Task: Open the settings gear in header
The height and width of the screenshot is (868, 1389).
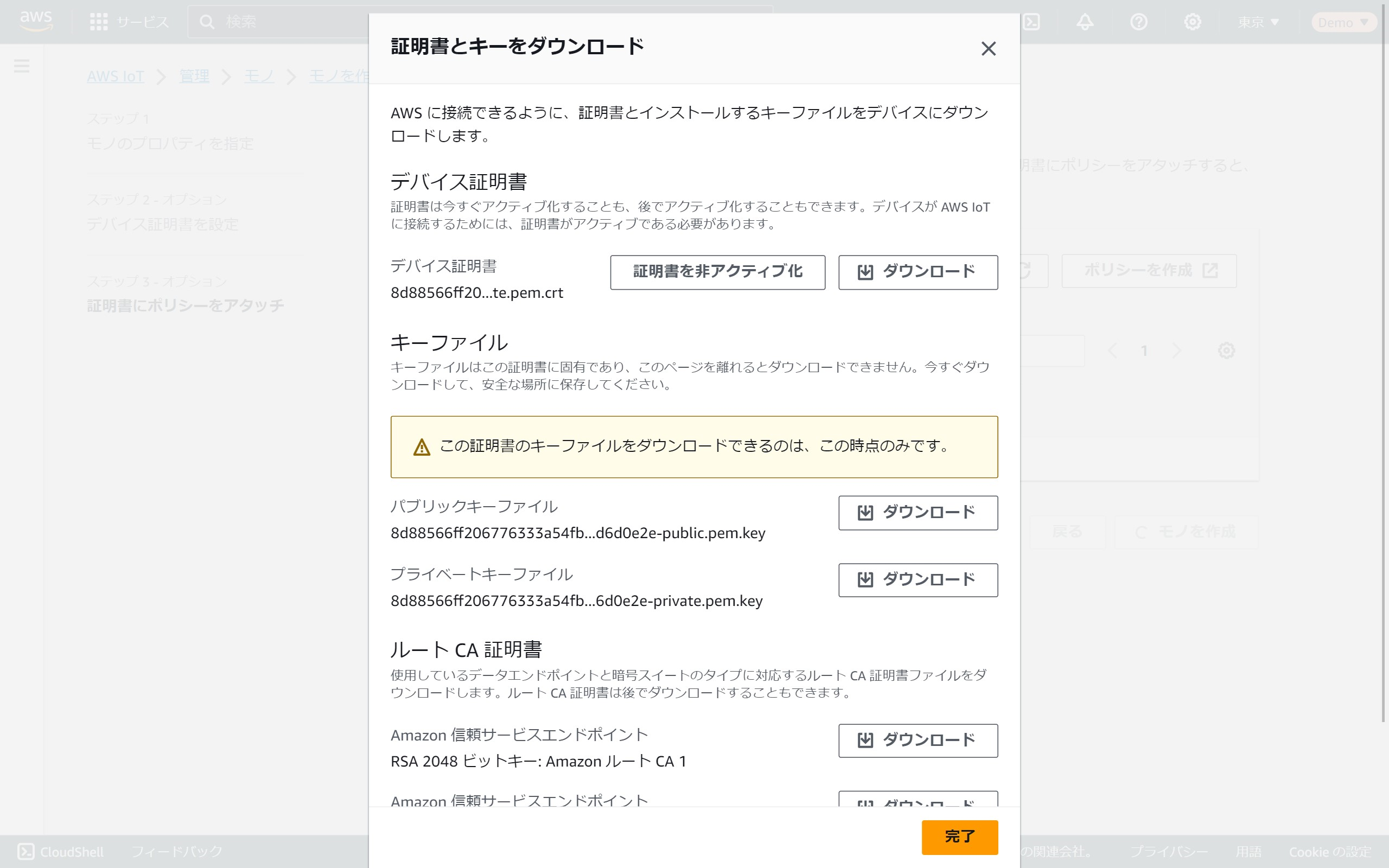Action: [1192, 22]
